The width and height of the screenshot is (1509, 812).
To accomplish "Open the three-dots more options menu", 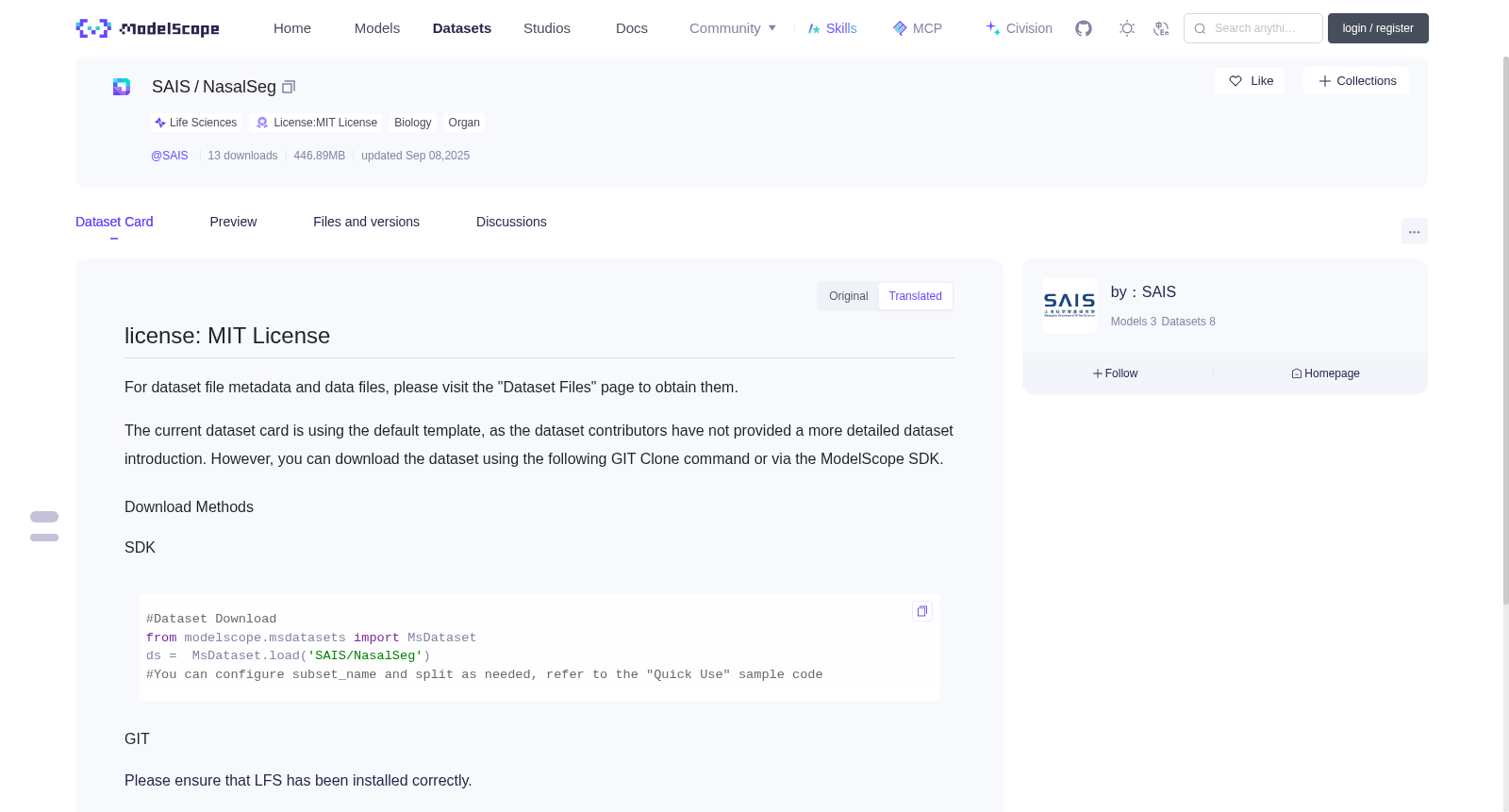I will coord(1414,231).
